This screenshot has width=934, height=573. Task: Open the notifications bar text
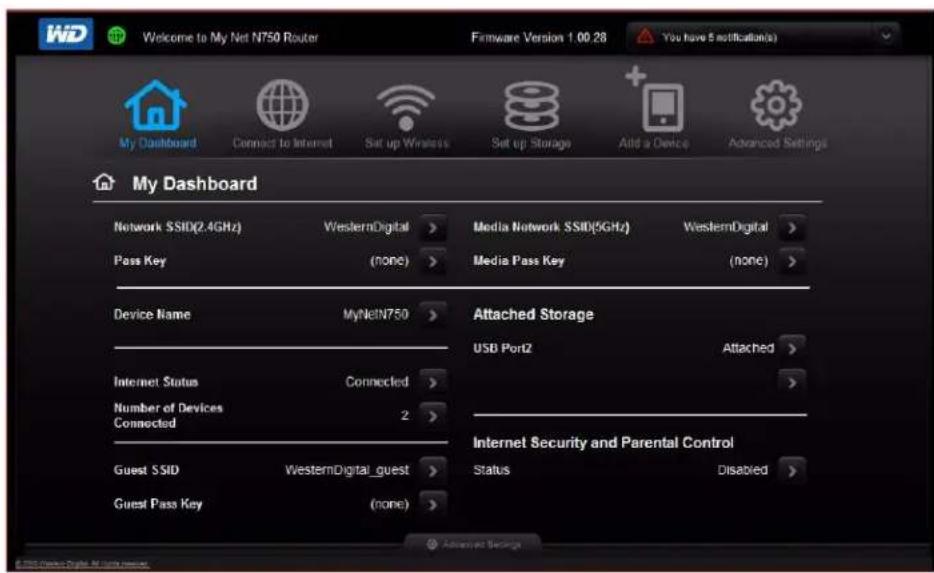coord(719,37)
